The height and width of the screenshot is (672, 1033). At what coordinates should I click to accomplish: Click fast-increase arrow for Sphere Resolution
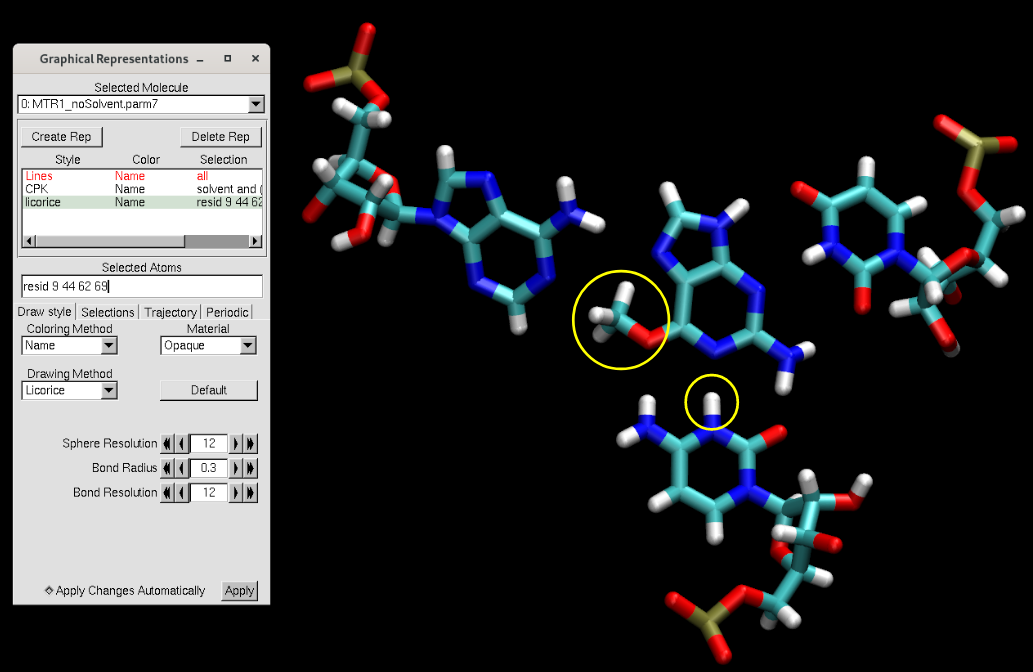pos(251,443)
